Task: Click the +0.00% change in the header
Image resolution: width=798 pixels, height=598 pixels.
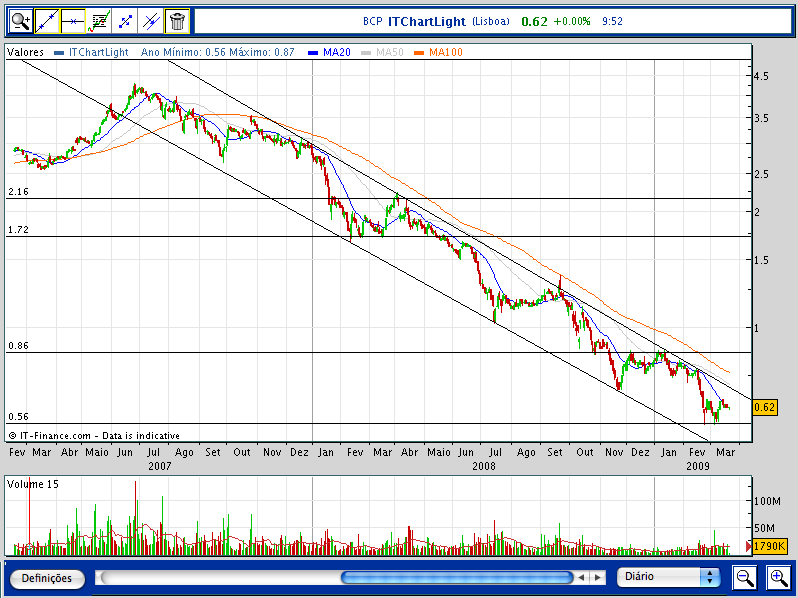Action: click(572, 21)
